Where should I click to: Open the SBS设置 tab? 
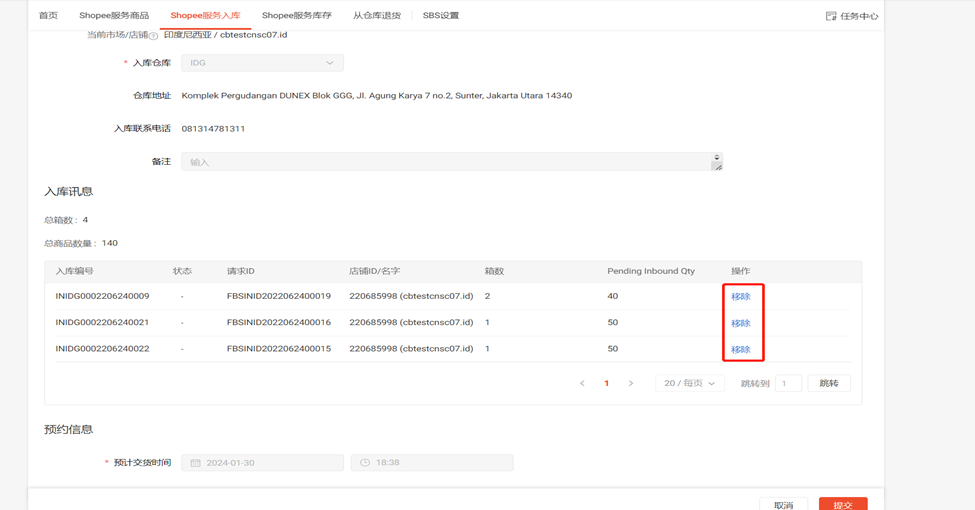tap(440, 16)
